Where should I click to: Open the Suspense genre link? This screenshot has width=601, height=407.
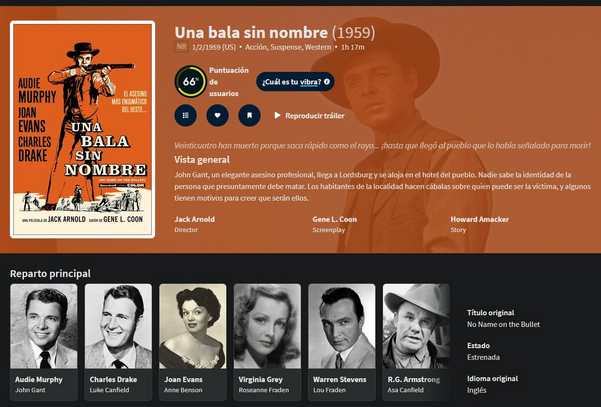click(x=287, y=47)
